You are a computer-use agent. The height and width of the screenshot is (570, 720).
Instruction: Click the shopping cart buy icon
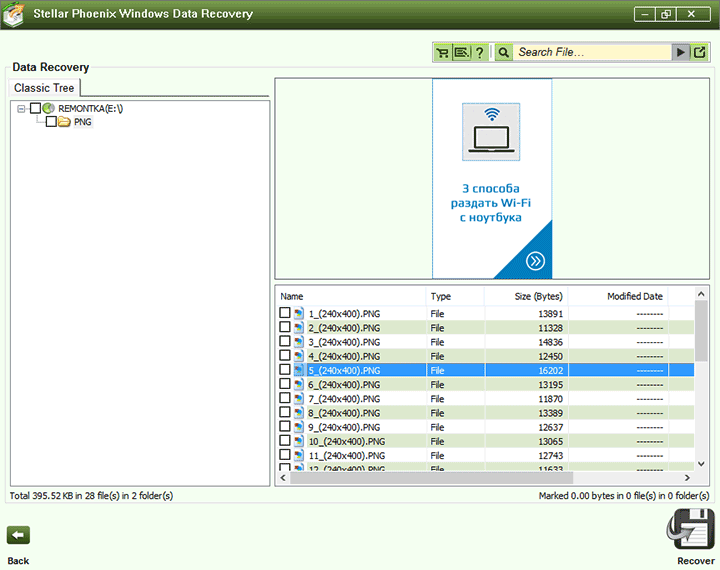tap(443, 52)
